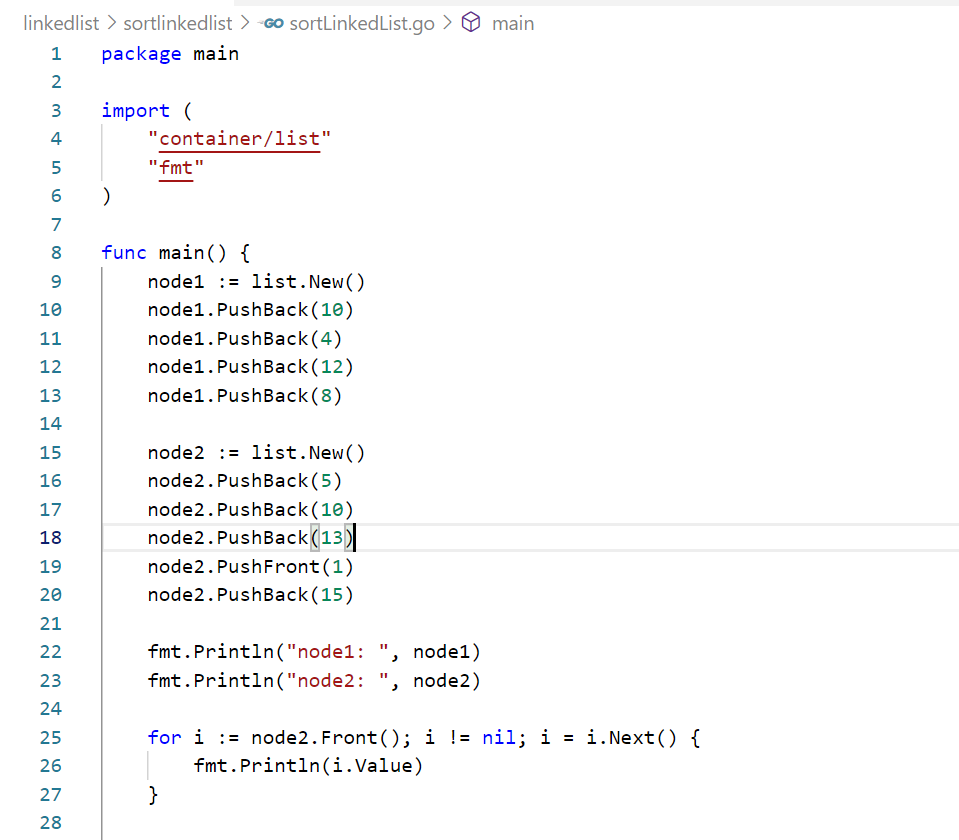Click the nil keyword in the for loop
959x840 pixels.
point(498,737)
